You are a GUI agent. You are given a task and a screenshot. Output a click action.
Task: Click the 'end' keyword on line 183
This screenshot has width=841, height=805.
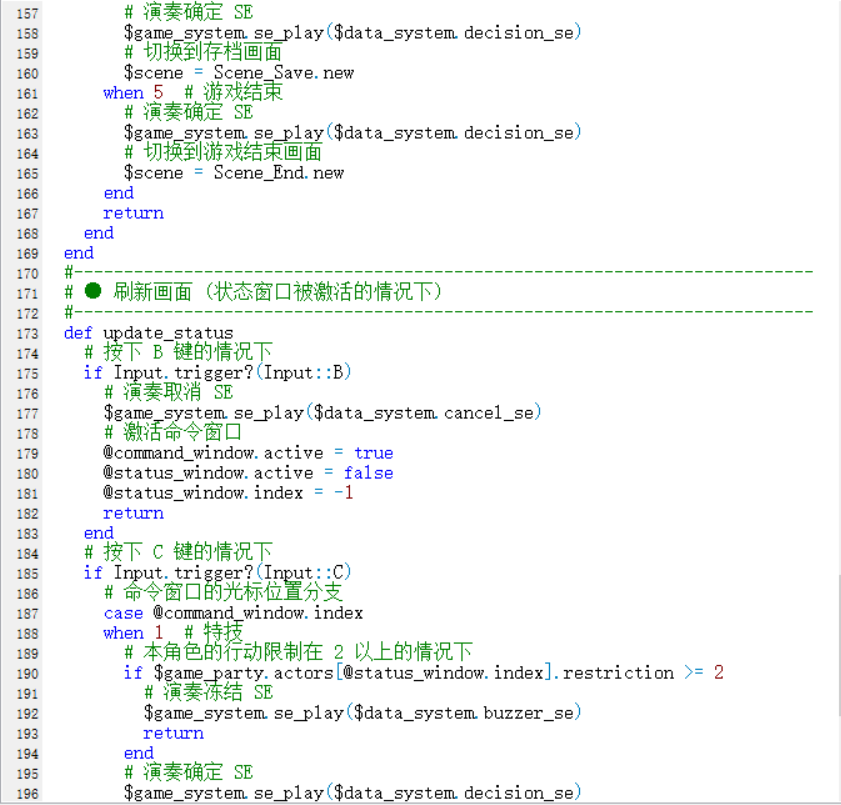click(x=99, y=533)
